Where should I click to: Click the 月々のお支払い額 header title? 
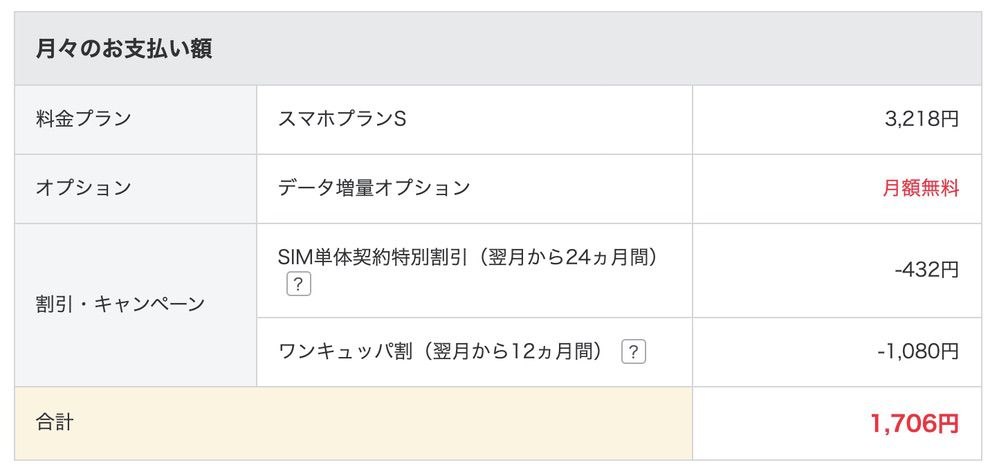[123, 49]
